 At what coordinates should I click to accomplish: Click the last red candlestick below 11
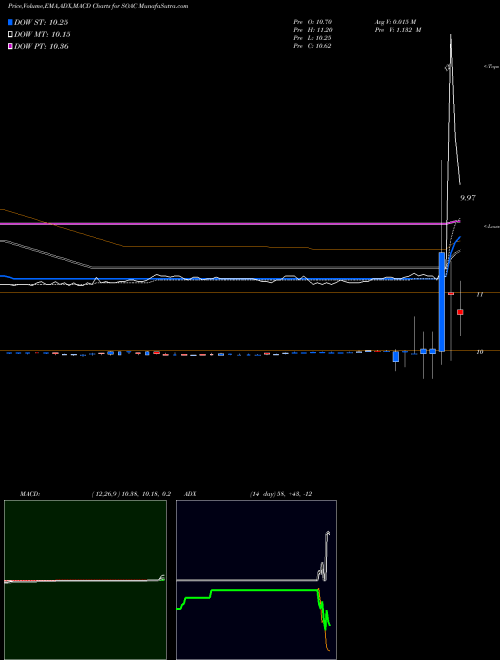coord(460,312)
